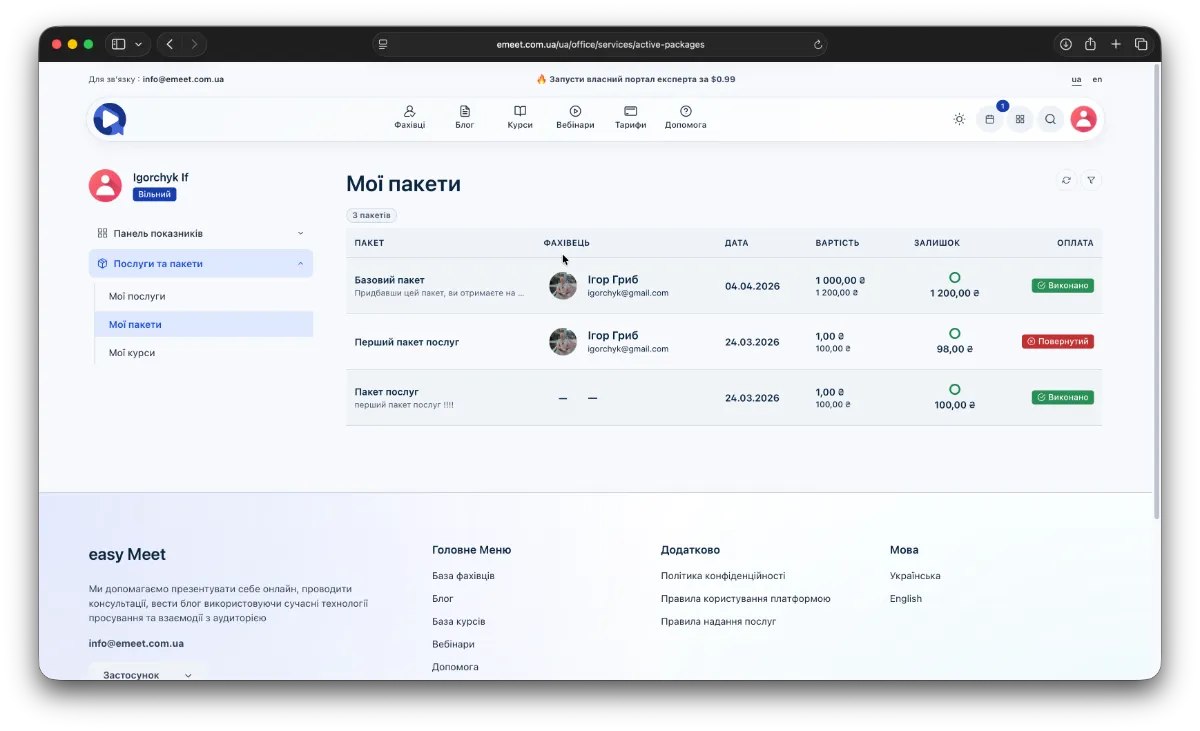Open Тарифи in the top navigation

pyautogui.click(x=630, y=117)
